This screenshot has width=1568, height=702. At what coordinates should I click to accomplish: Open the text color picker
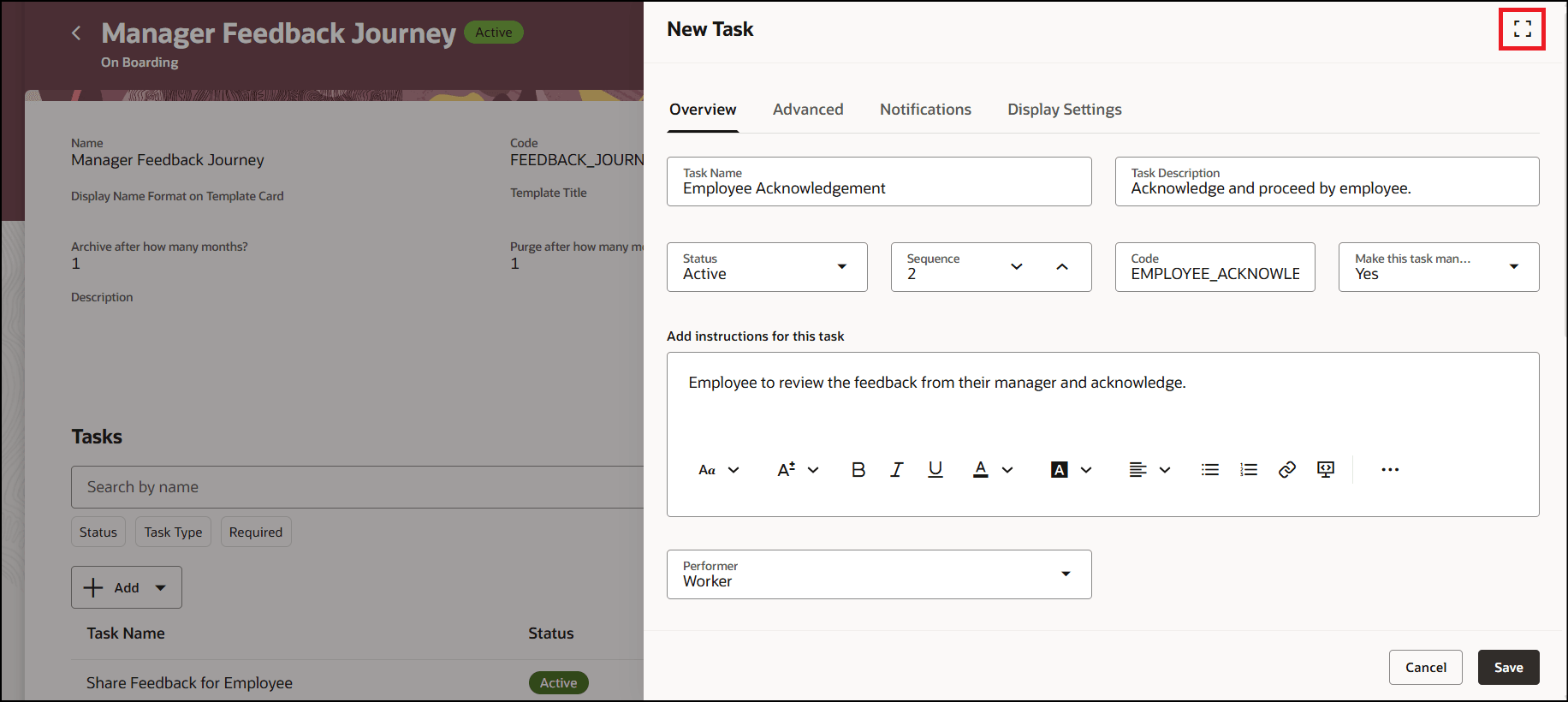pos(993,469)
